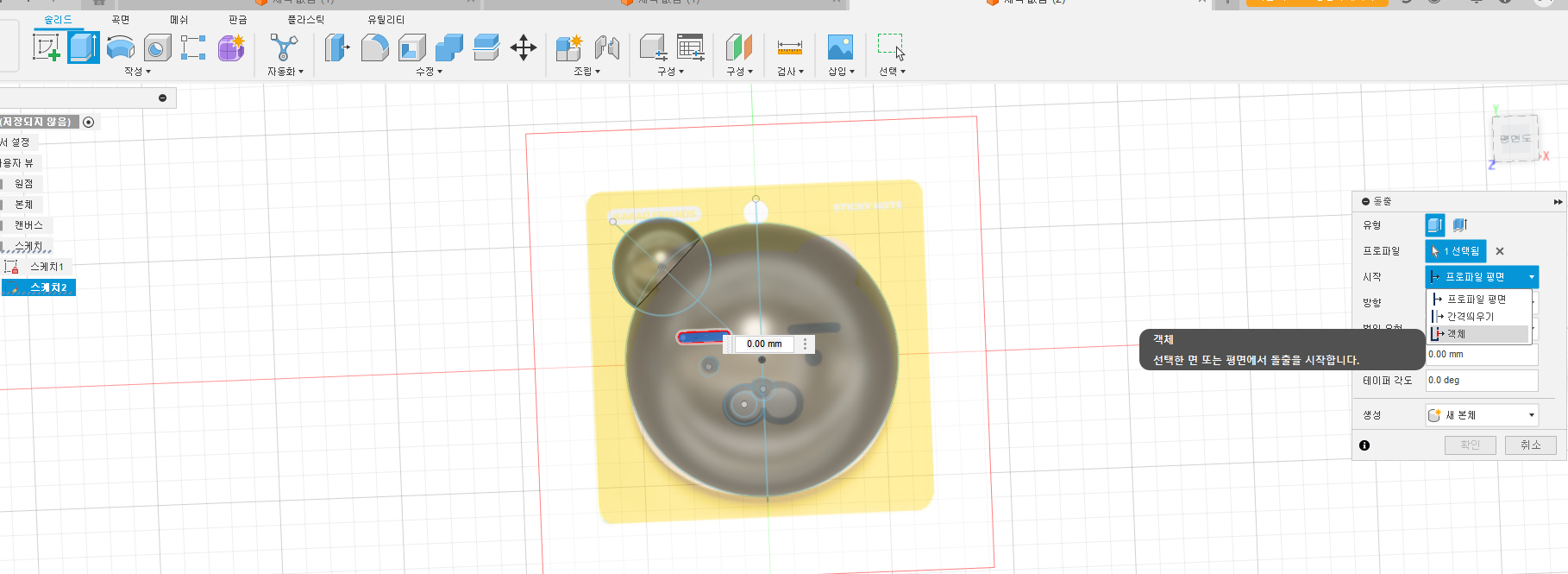Select the Shell tool icon
The width and height of the screenshot is (1568, 574).
[x=411, y=47]
